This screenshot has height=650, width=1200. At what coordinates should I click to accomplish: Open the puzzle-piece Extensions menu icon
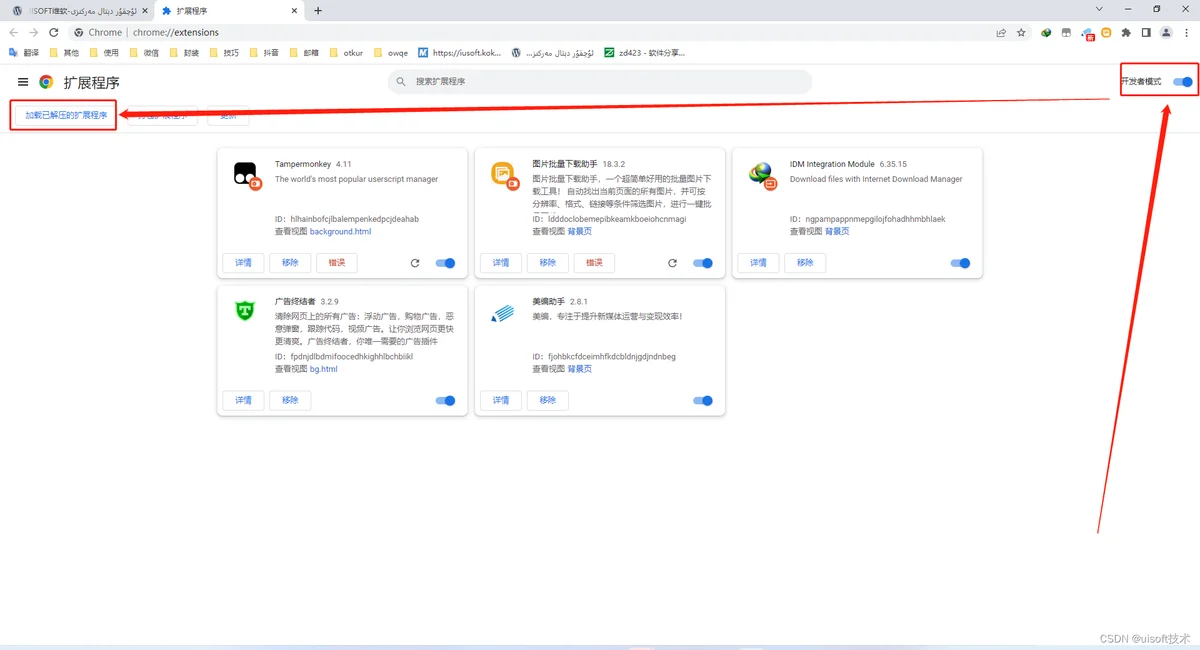point(1126,33)
